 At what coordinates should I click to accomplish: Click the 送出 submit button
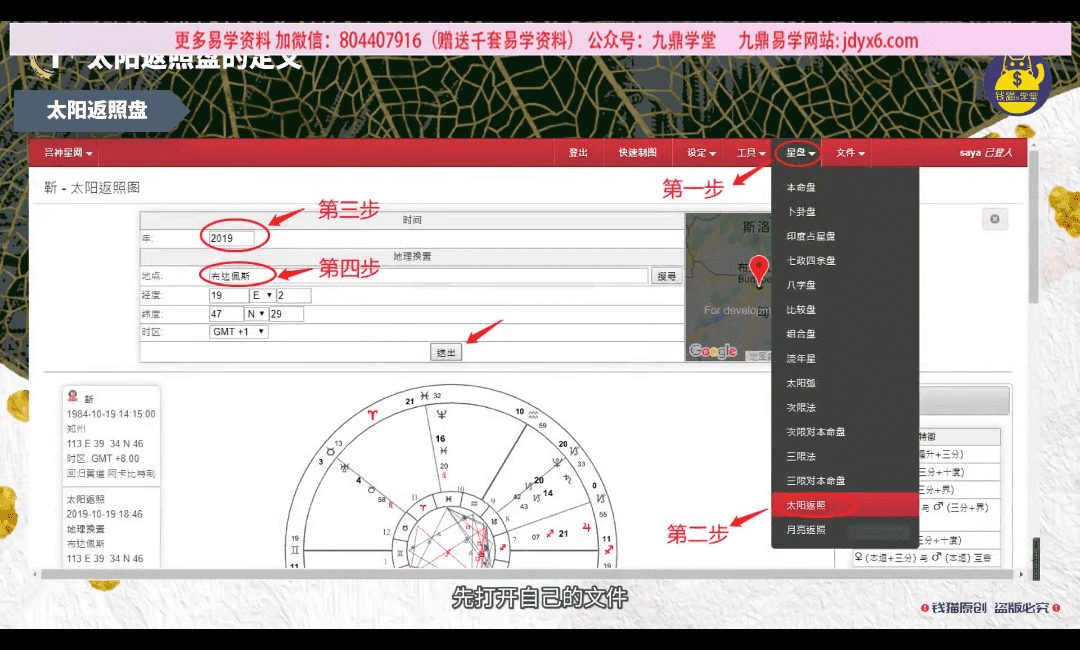446,352
